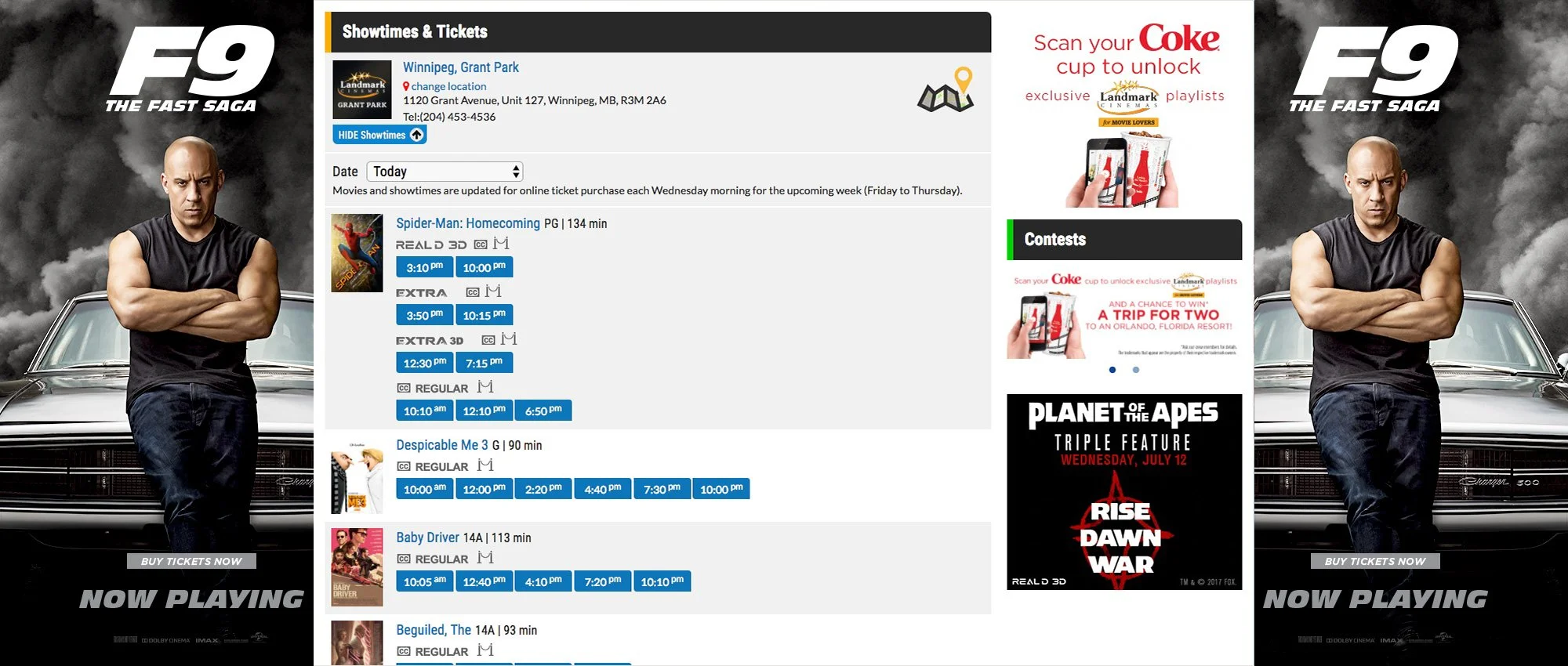Open the Despicable Me 3 title link

pos(442,445)
